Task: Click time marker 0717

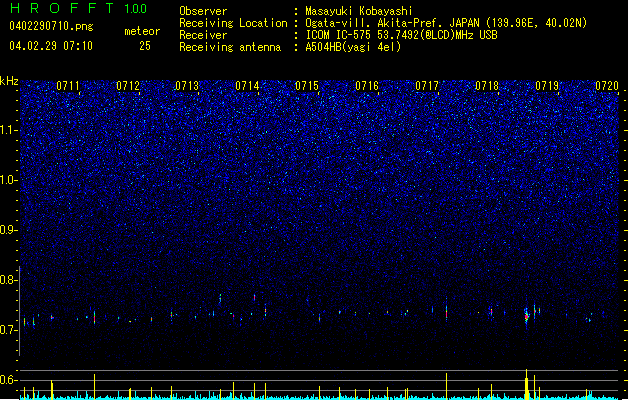Action: [427, 86]
